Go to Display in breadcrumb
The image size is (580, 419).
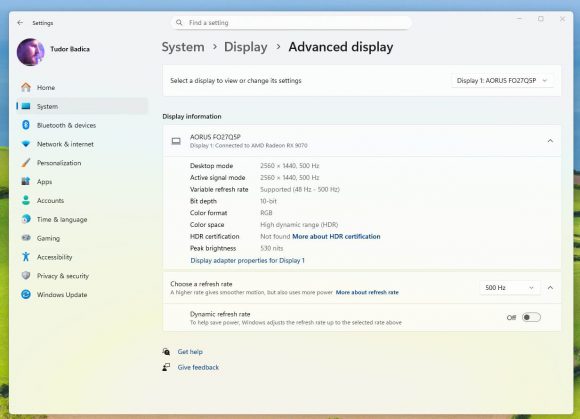pos(246,47)
